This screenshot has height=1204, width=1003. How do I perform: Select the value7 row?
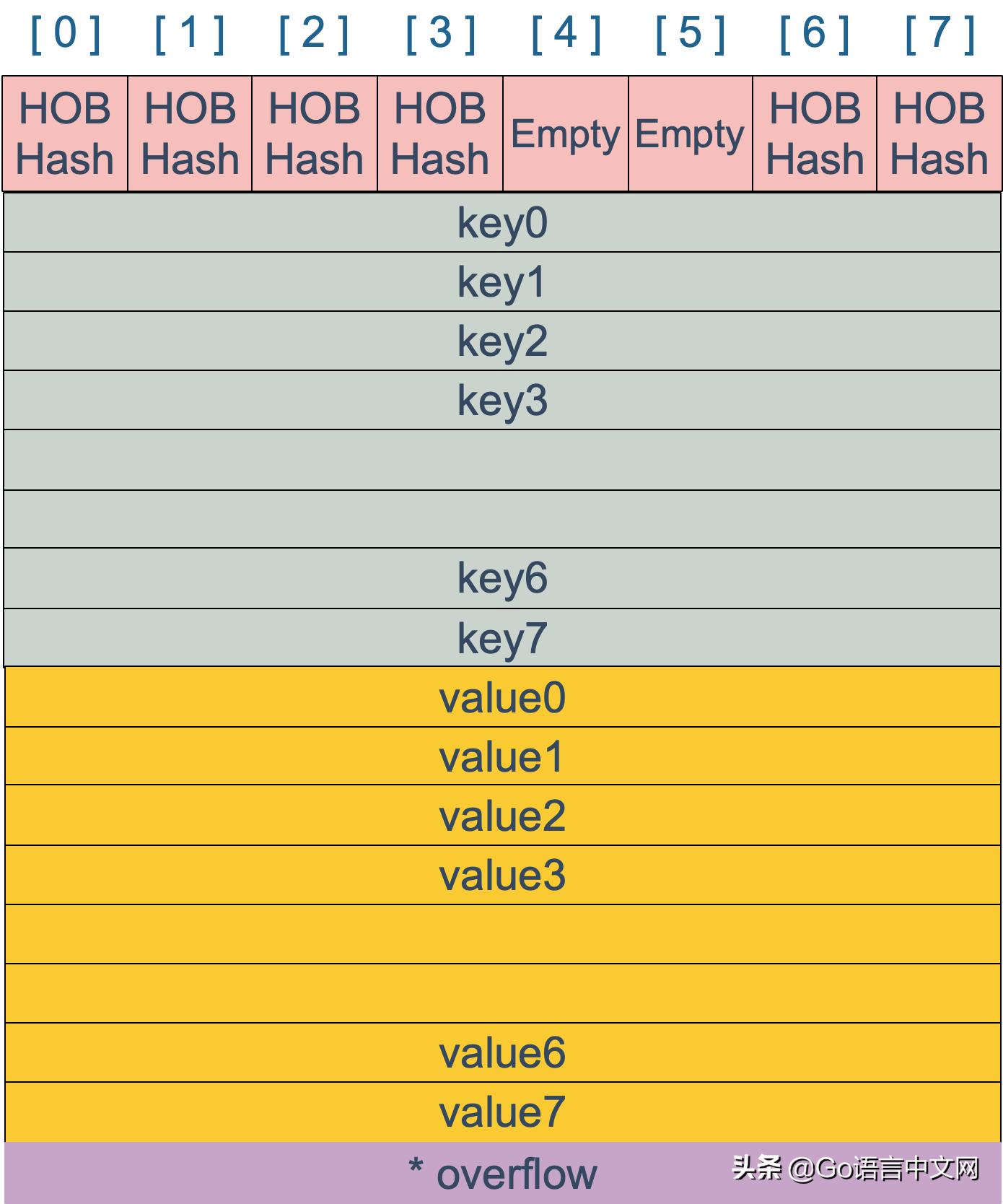[502, 1112]
